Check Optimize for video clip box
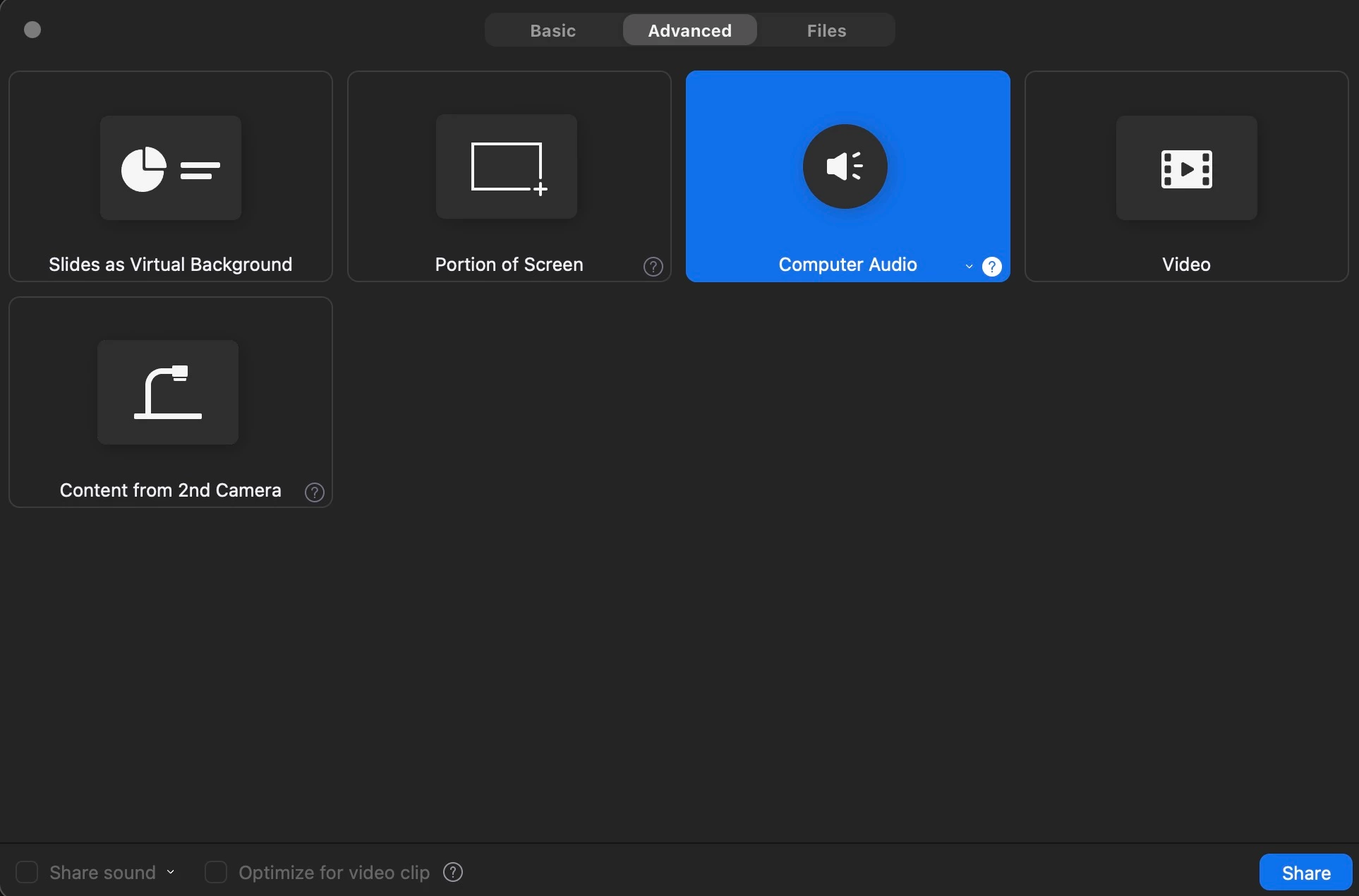Image resolution: width=1359 pixels, height=896 pixels. pos(216,873)
